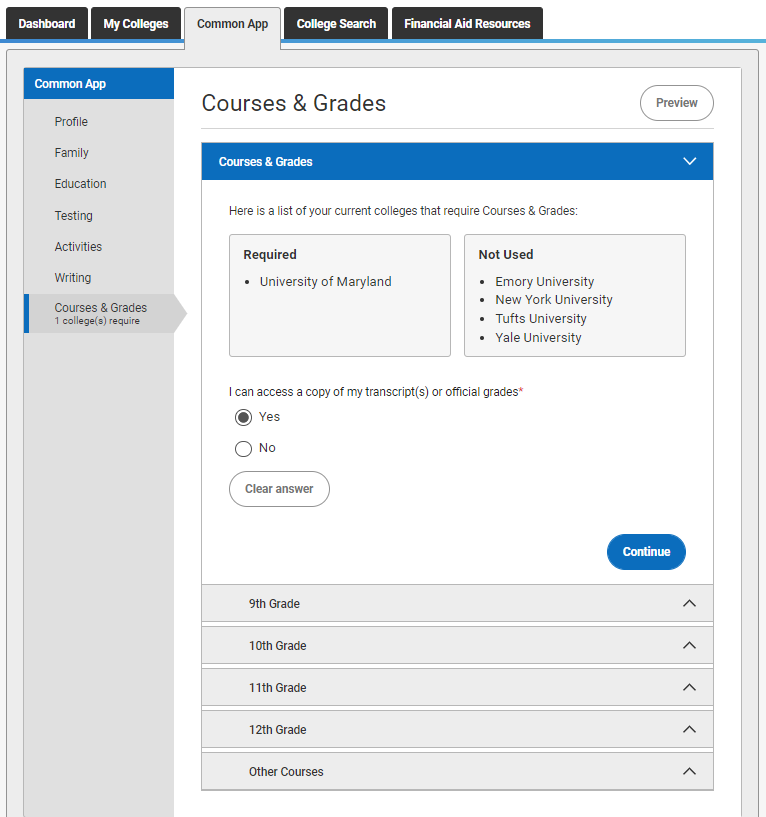The height and width of the screenshot is (817, 766).
Task: Open the 9th Grade section row
Action: [x=457, y=603]
